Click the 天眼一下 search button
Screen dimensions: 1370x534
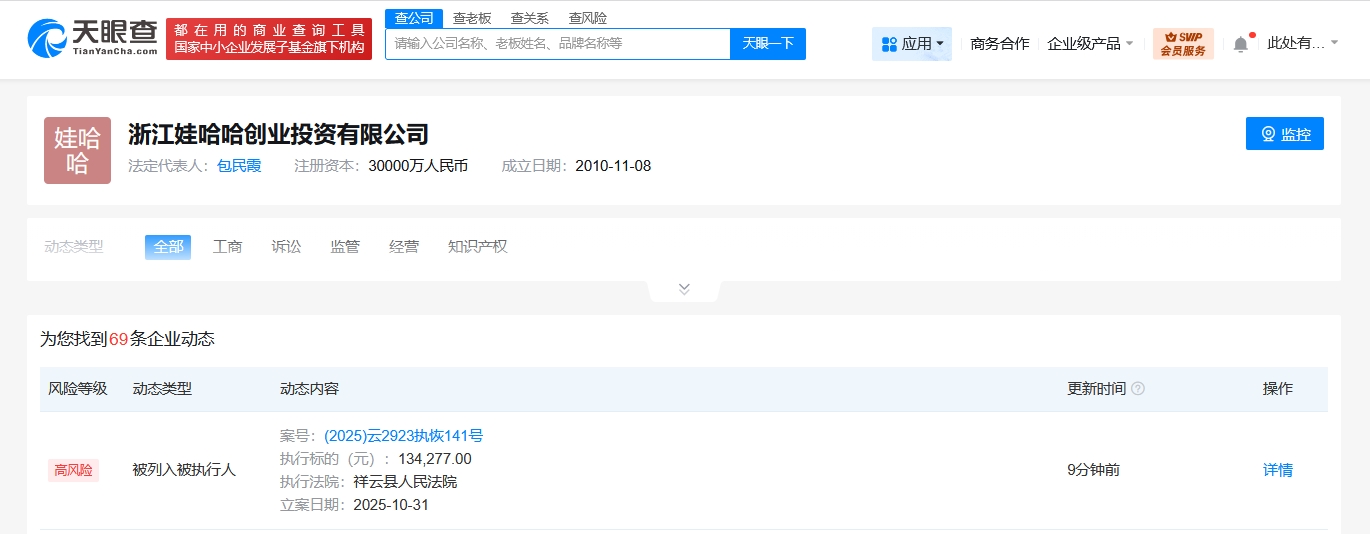coord(767,44)
